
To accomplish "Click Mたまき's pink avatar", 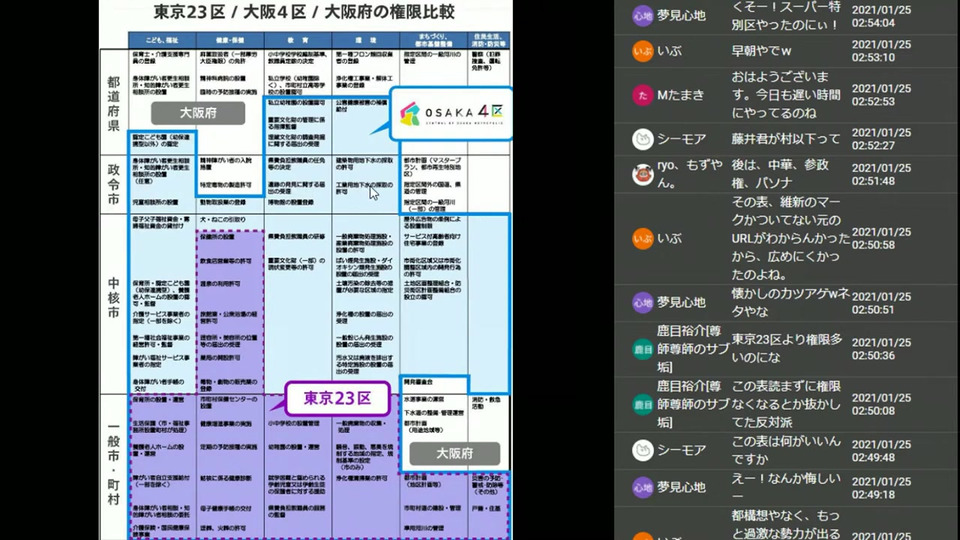I will point(642,95).
